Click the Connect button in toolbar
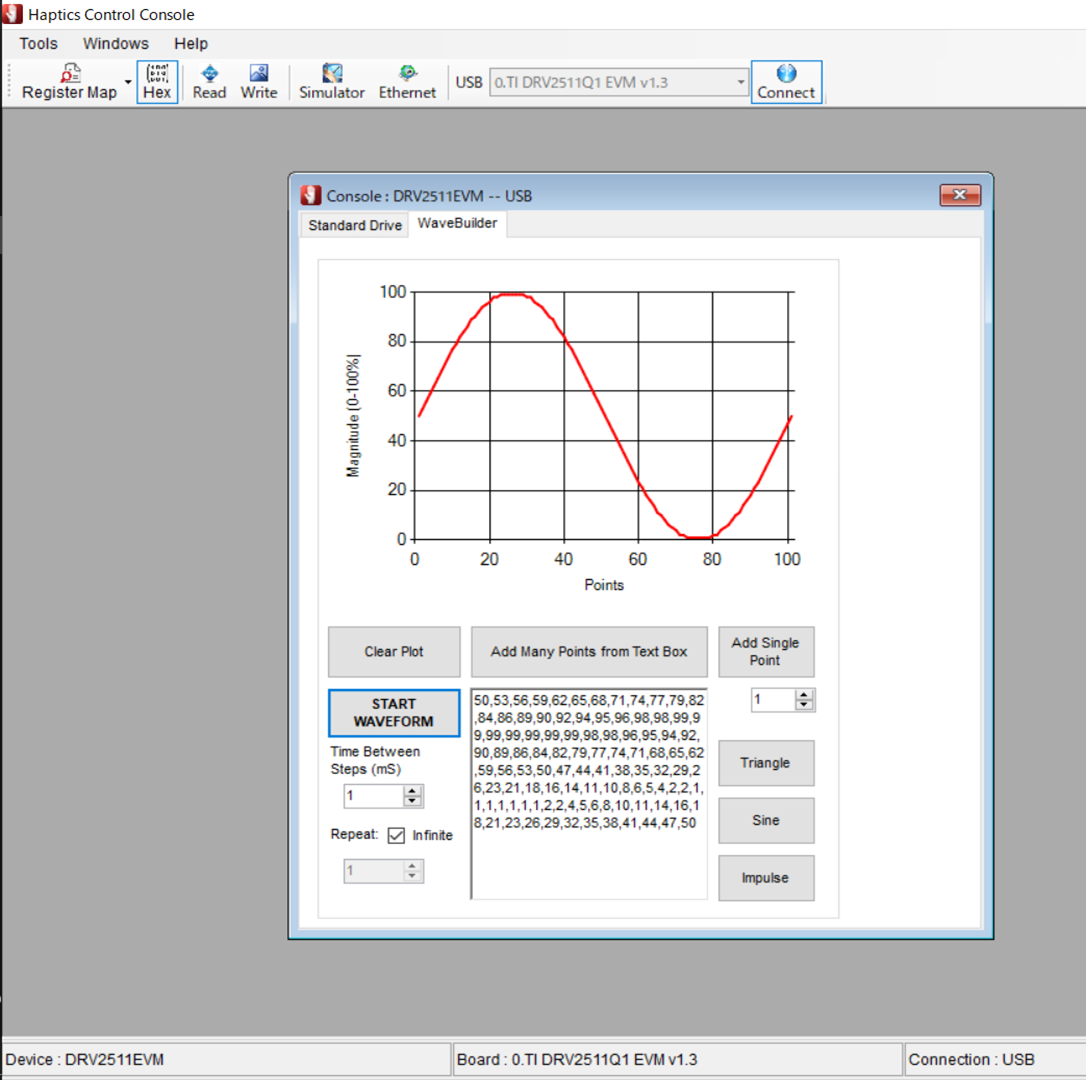 pos(786,82)
